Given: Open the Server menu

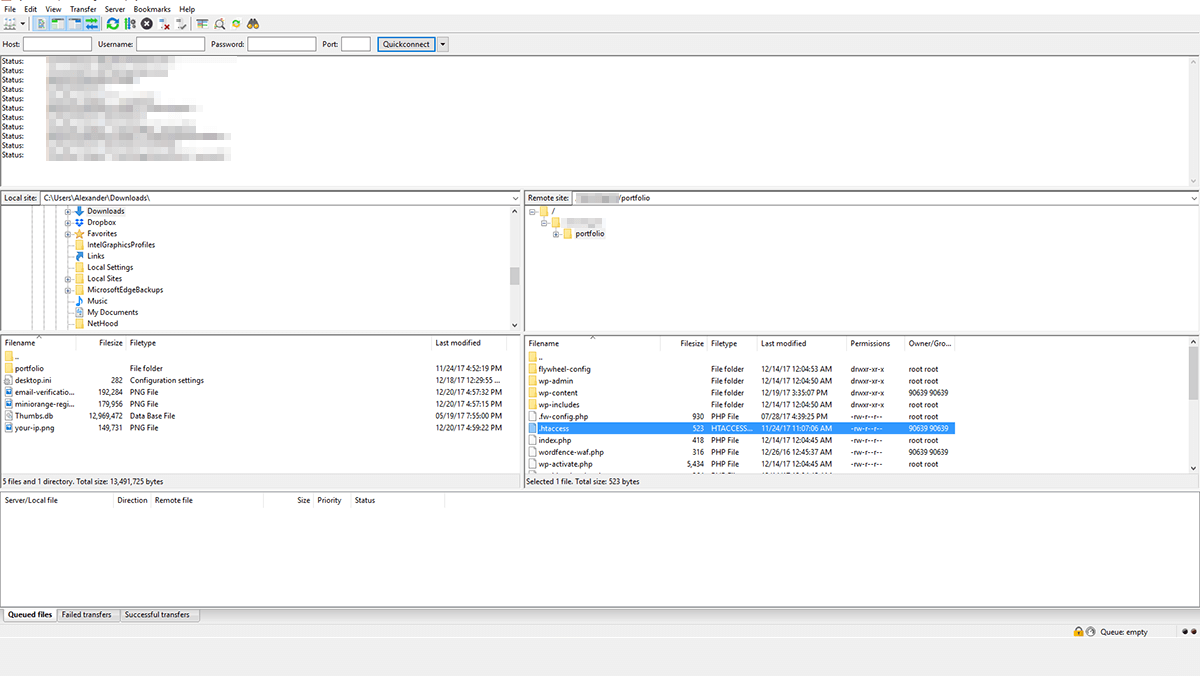Looking at the screenshot, I should [115, 8].
